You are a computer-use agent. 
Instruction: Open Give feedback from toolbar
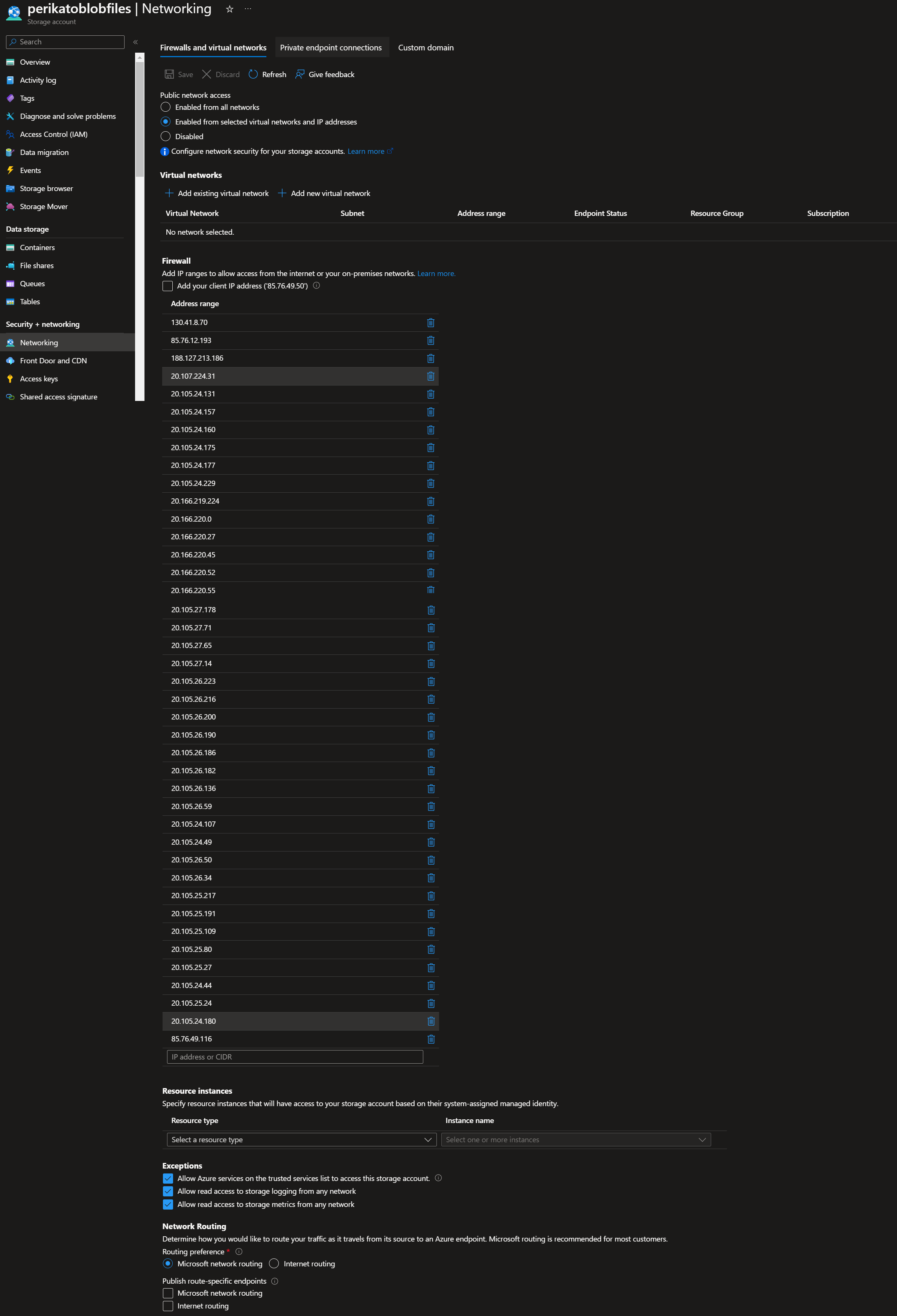(325, 74)
